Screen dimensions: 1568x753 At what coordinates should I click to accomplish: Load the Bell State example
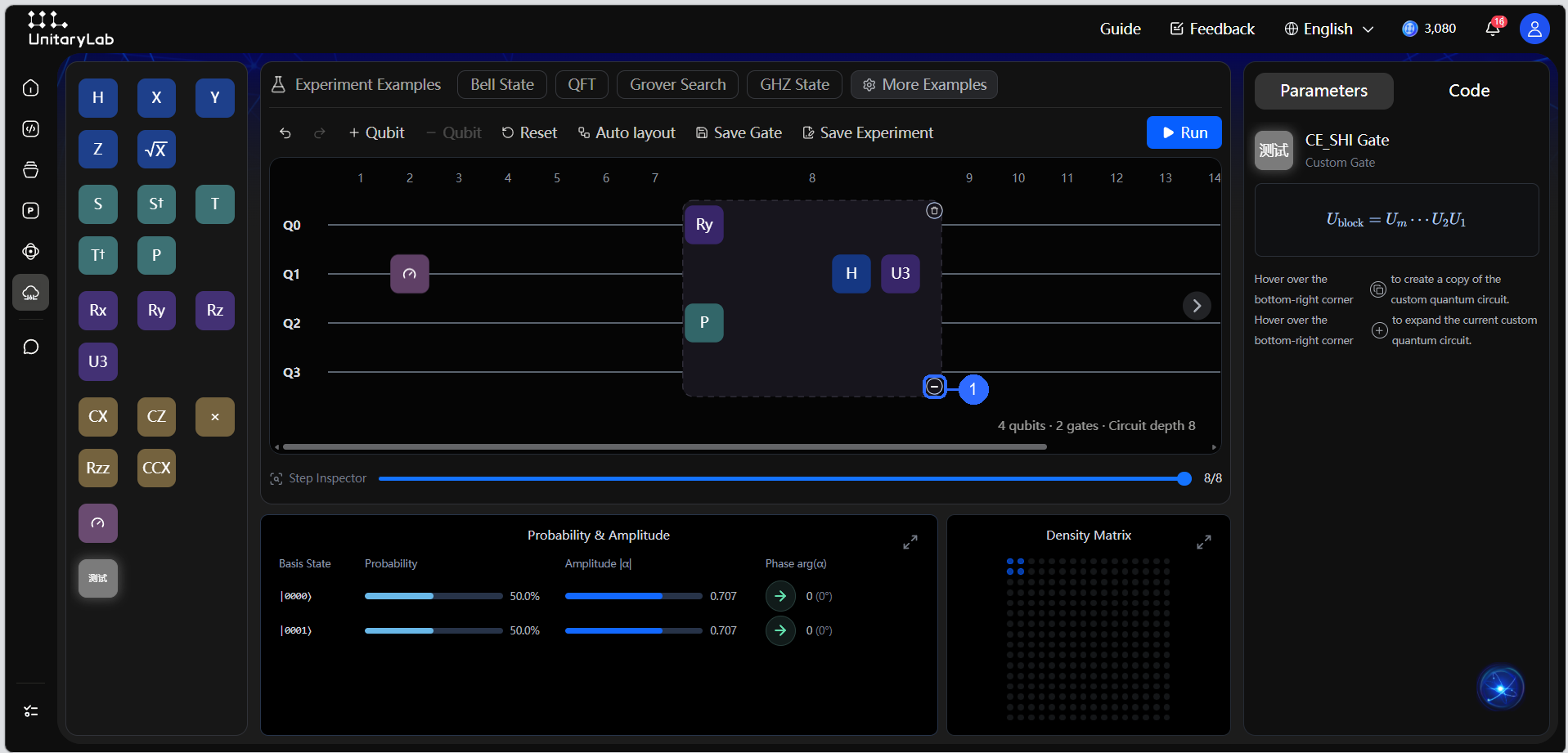pos(502,85)
